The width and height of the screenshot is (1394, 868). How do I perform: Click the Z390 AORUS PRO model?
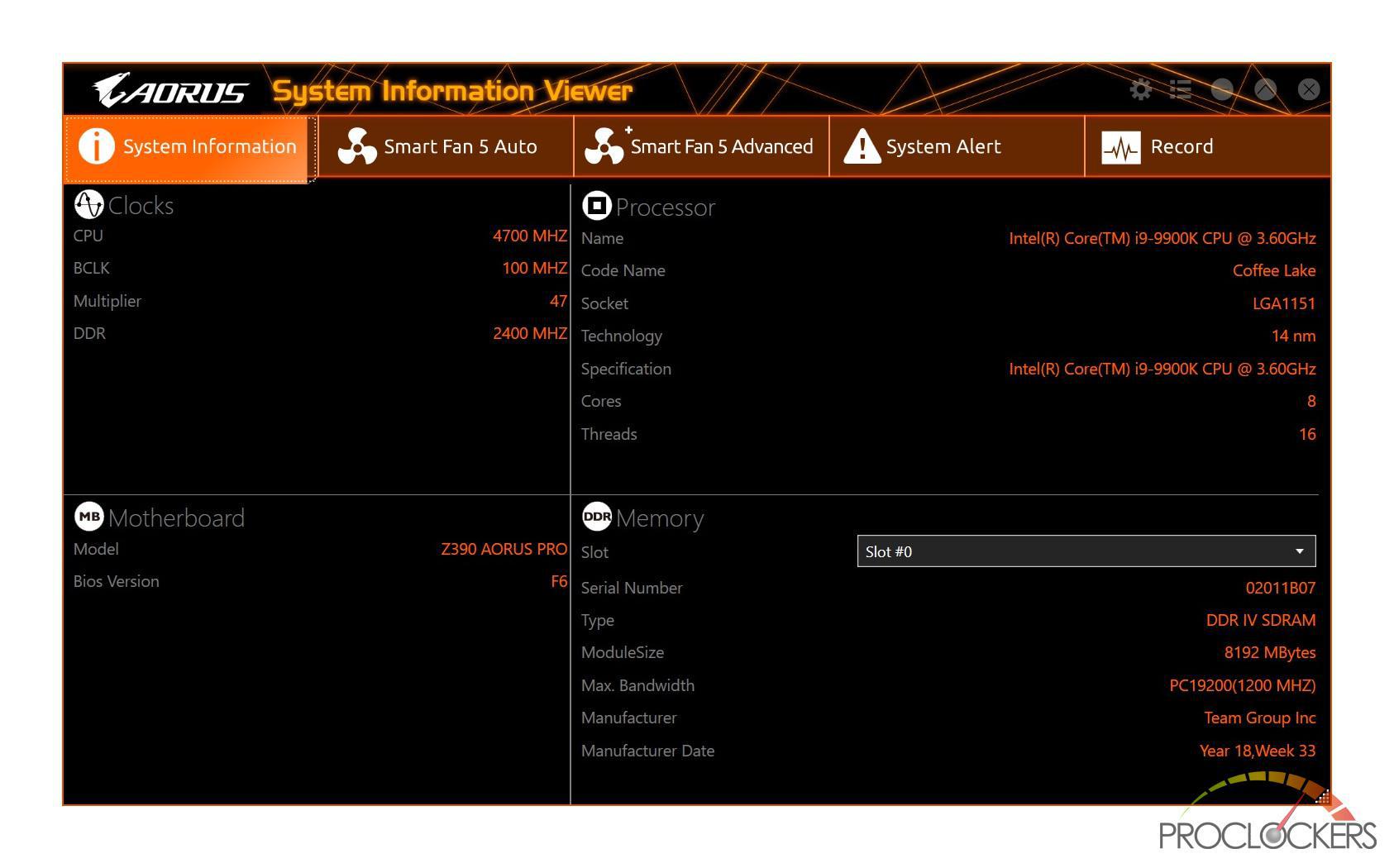click(504, 549)
